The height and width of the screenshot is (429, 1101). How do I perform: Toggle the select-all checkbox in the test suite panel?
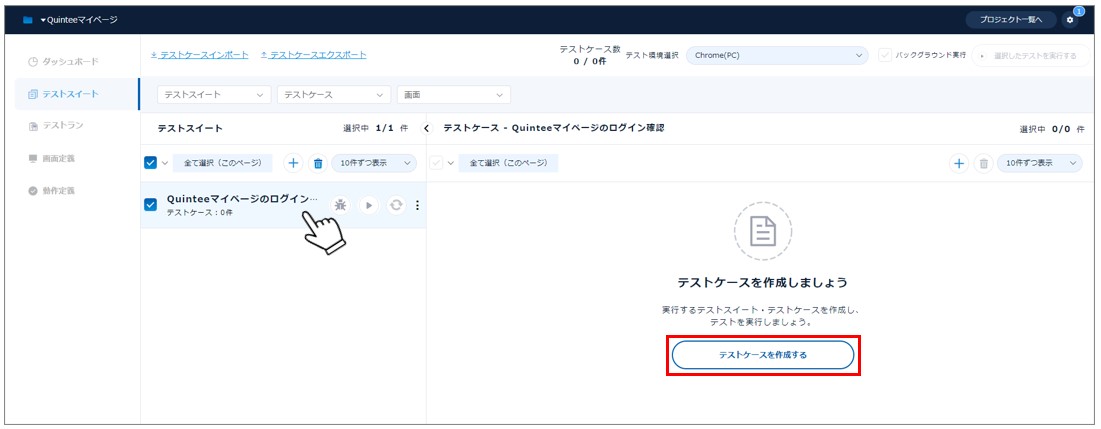pos(151,163)
